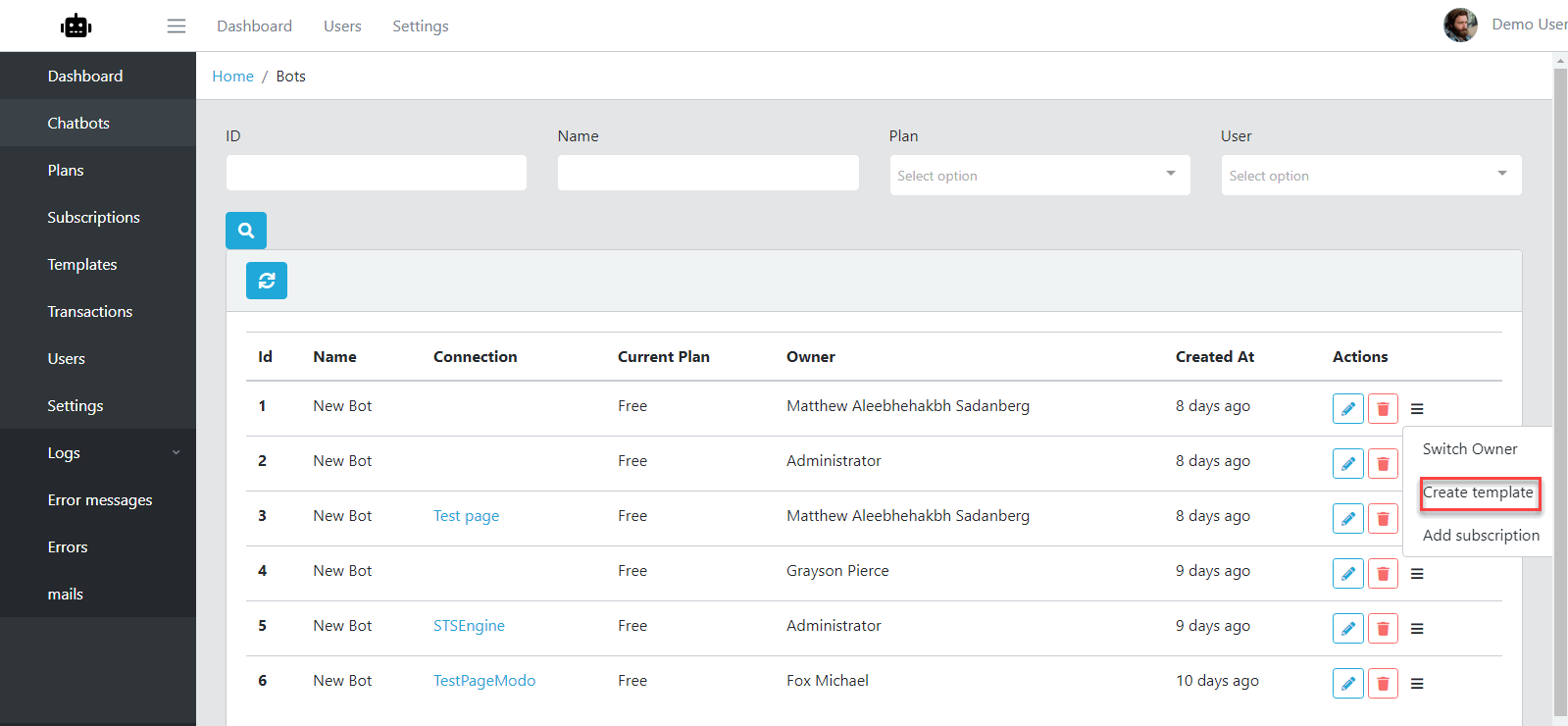The height and width of the screenshot is (726, 1568).
Task: Click the Created At column header
Action: coord(1215,357)
